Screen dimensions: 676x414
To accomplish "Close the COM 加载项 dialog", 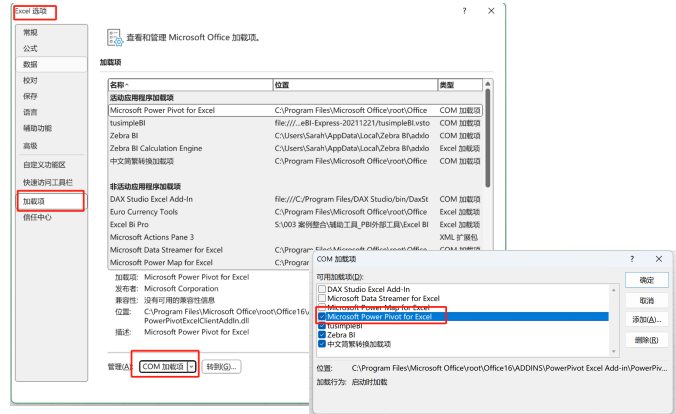I will (659, 259).
